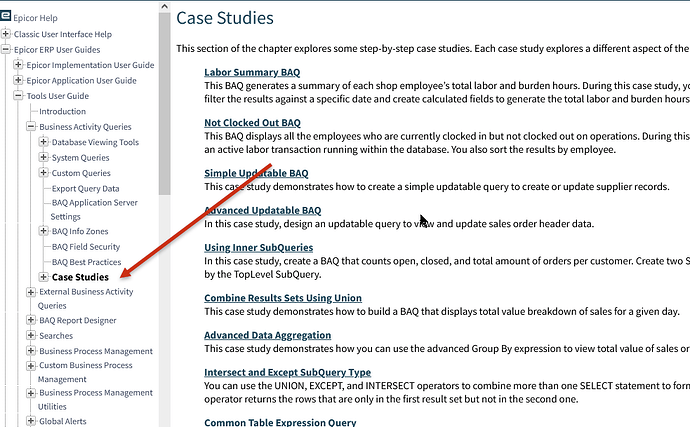Image resolution: width=690 pixels, height=427 pixels.
Task: Expand Searches tree node
Action: click(31, 335)
